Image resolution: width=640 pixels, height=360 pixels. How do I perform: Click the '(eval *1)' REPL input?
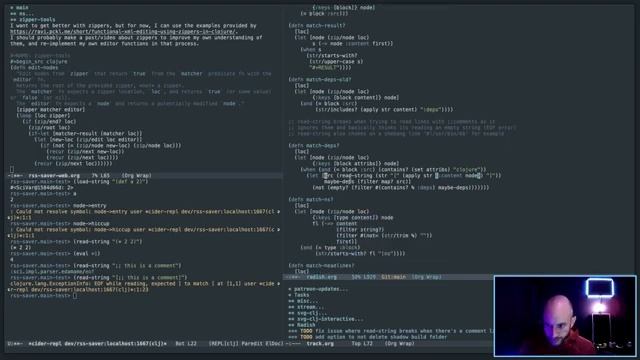[x=87, y=253]
